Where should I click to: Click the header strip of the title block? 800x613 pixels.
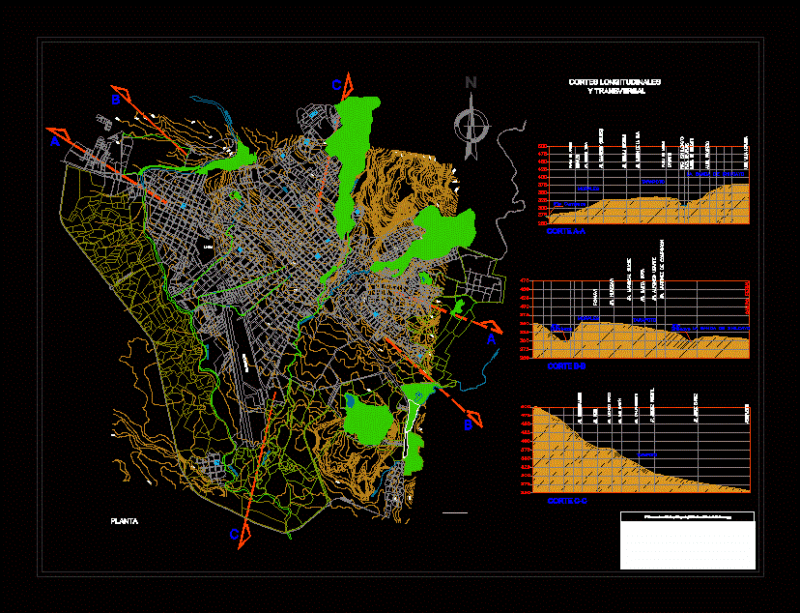(x=687, y=517)
